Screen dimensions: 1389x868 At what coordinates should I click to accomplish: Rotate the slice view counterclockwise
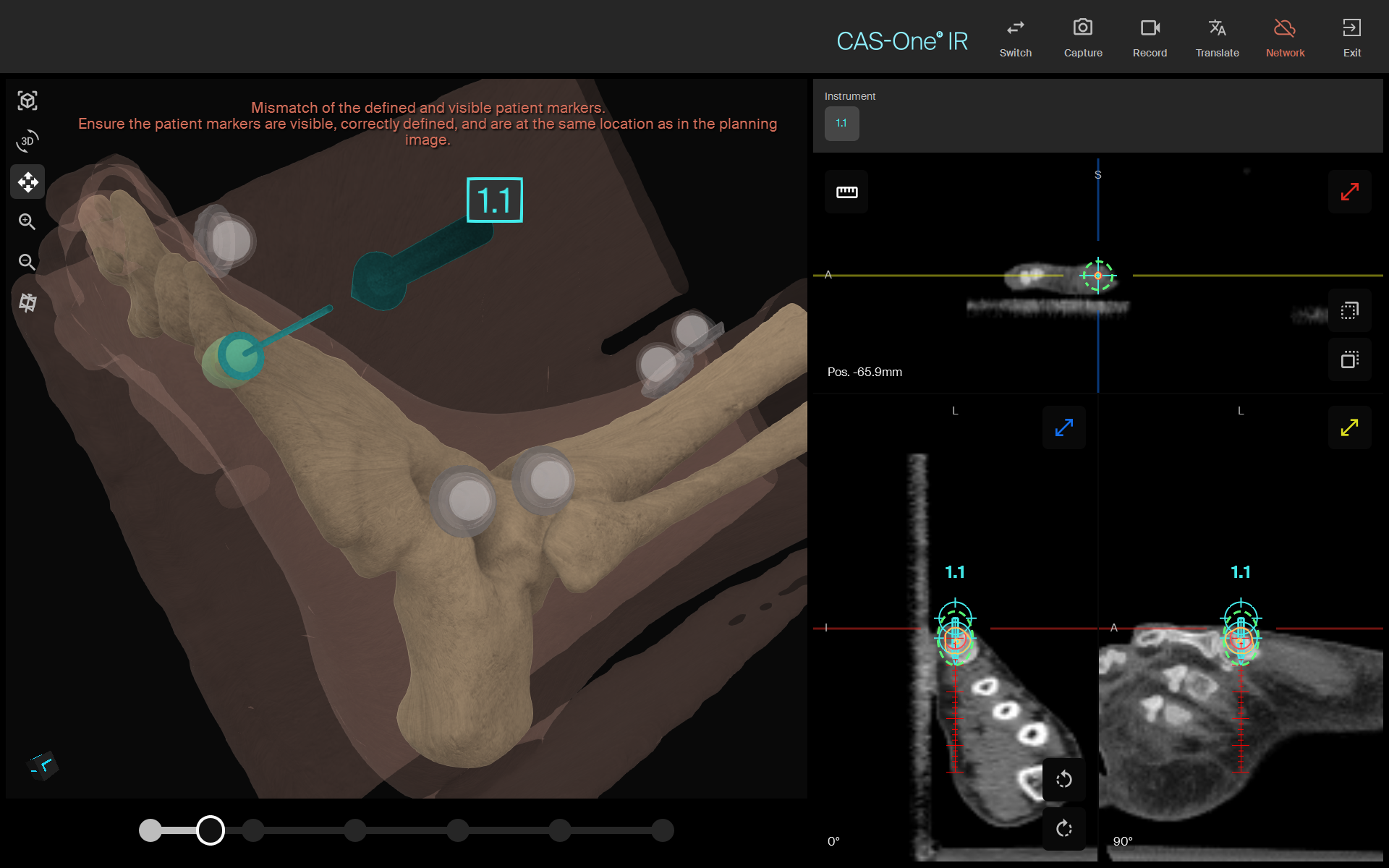coord(1063,779)
